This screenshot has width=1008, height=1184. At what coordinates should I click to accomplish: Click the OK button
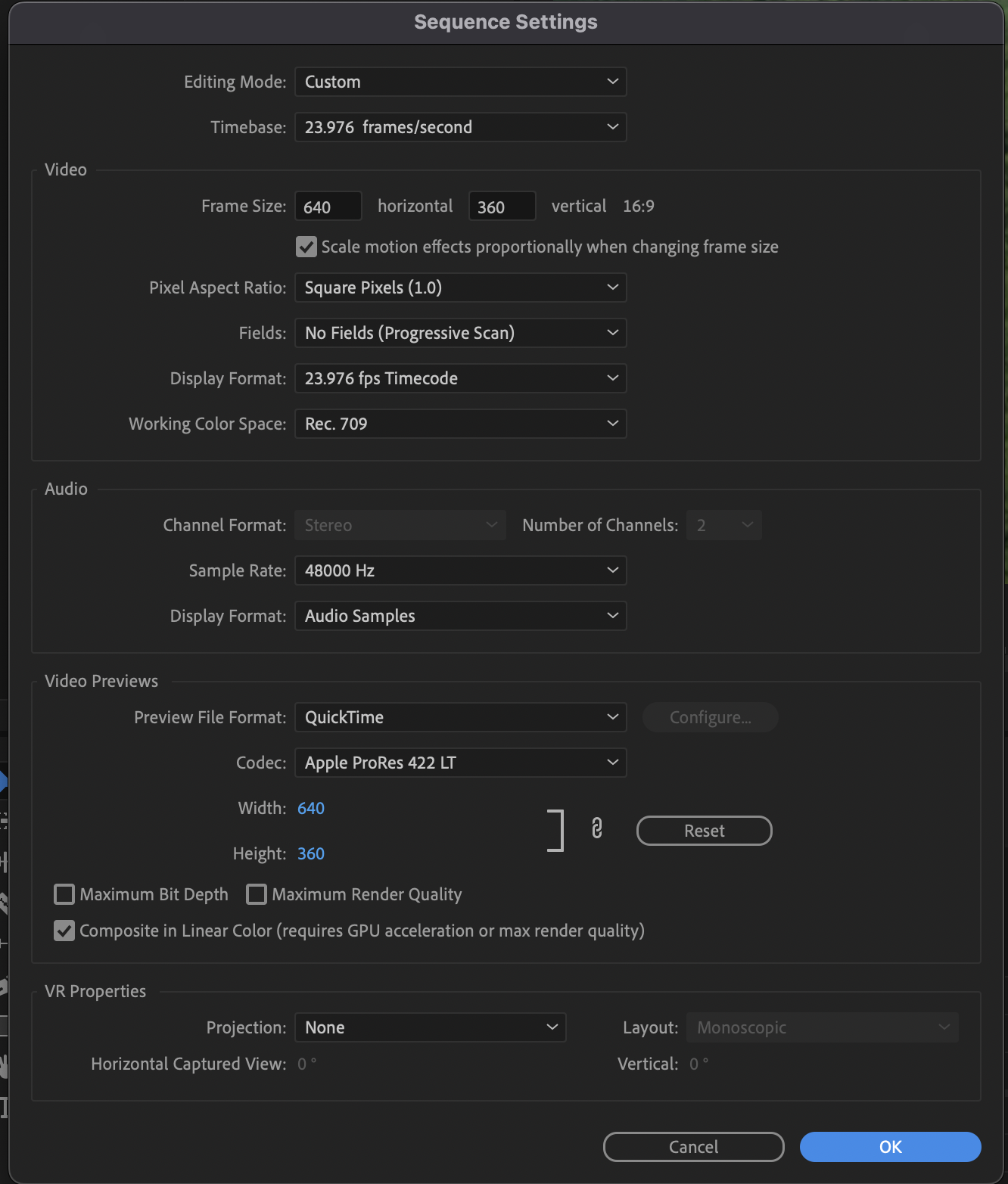890,1147
